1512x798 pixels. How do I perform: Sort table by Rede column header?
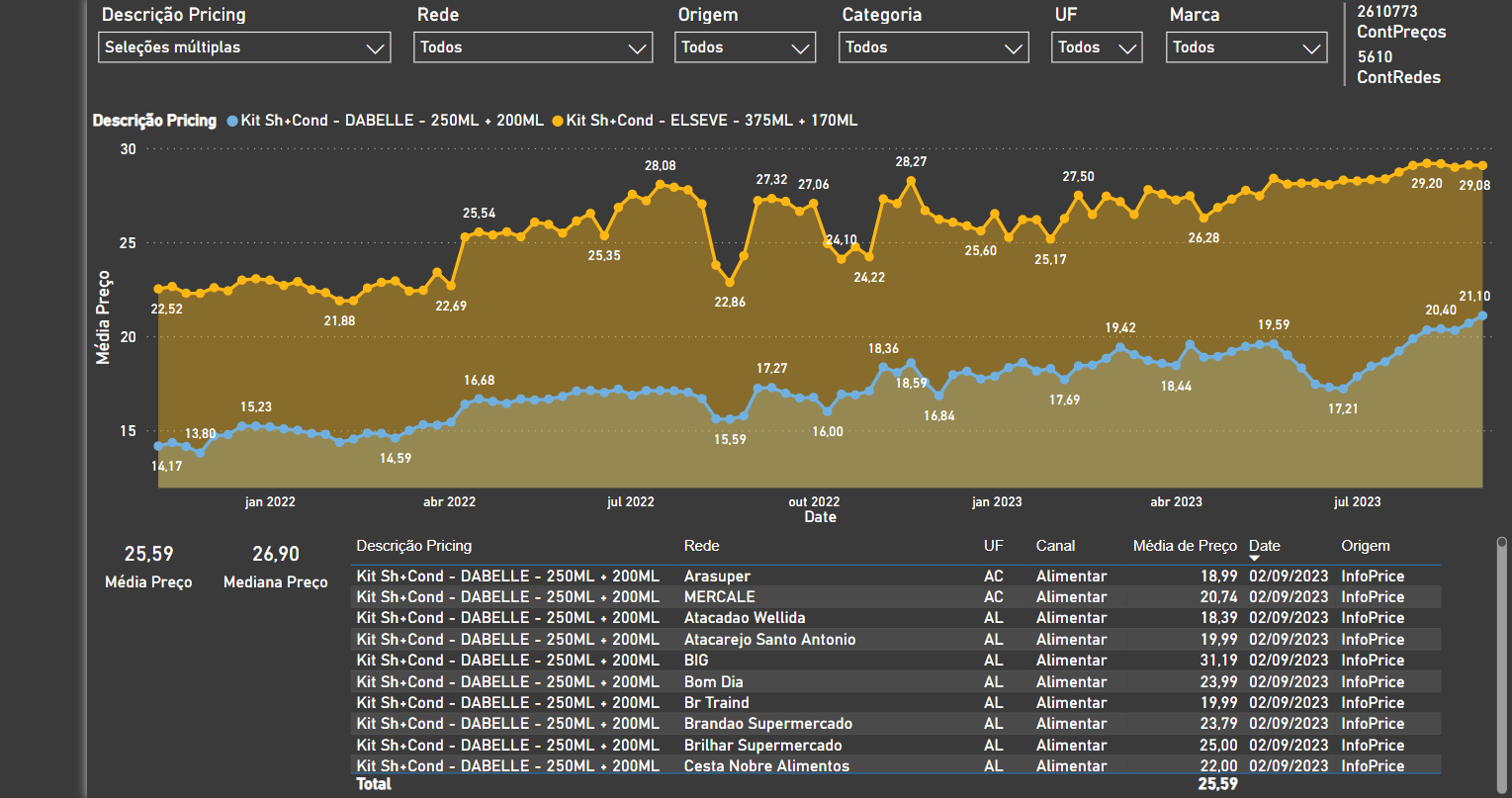tap(702, 546)
